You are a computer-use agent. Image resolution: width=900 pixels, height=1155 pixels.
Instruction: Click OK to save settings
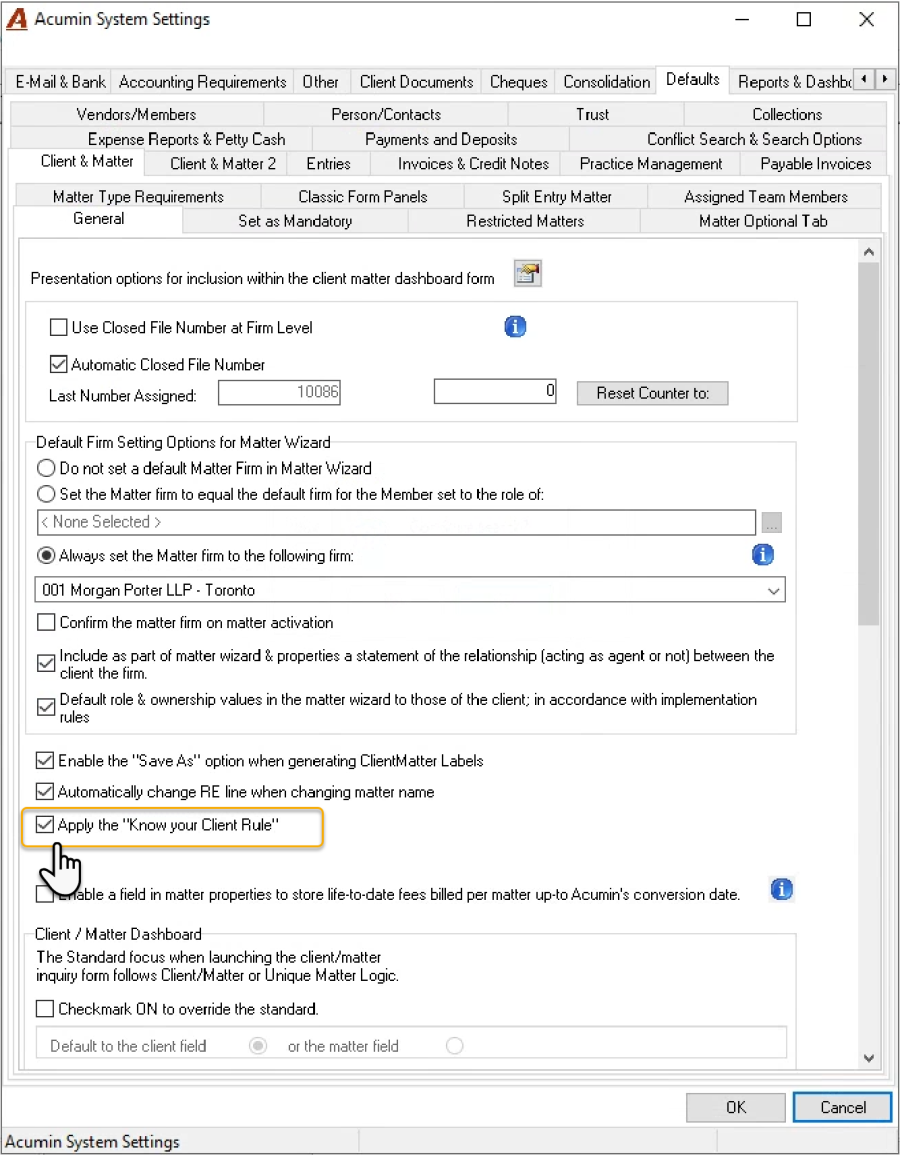[x=736, y=1107]
